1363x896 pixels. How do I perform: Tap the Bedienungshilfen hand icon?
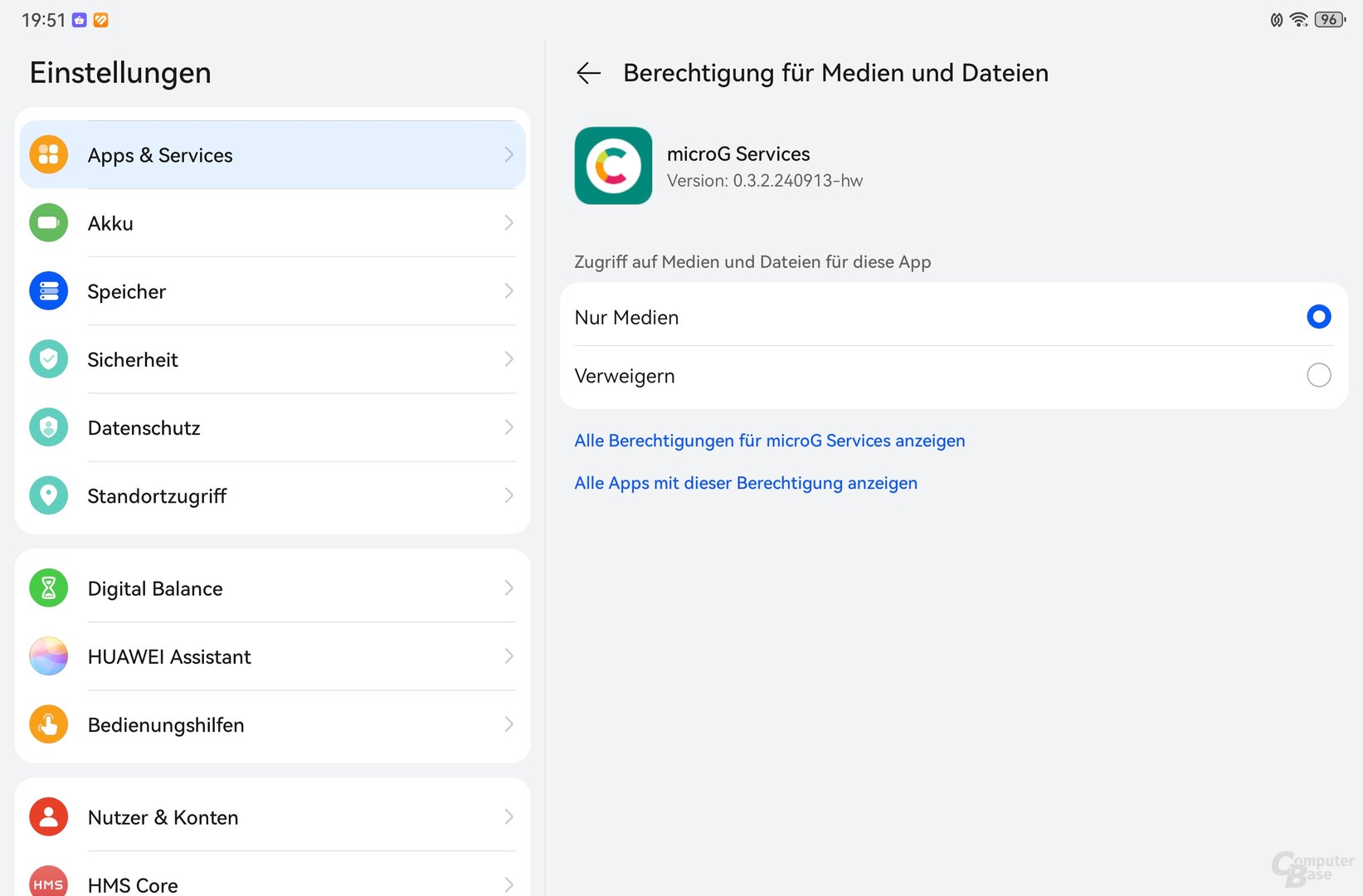(x=49, y=724)
